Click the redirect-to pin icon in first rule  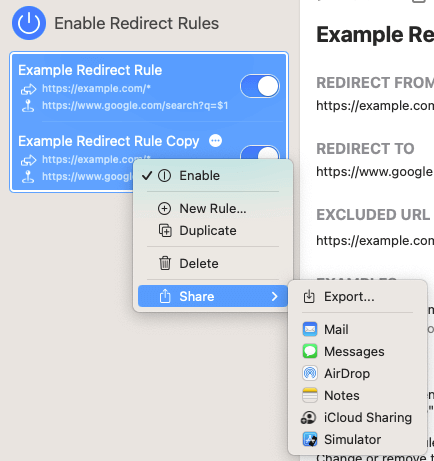[28, 106]
